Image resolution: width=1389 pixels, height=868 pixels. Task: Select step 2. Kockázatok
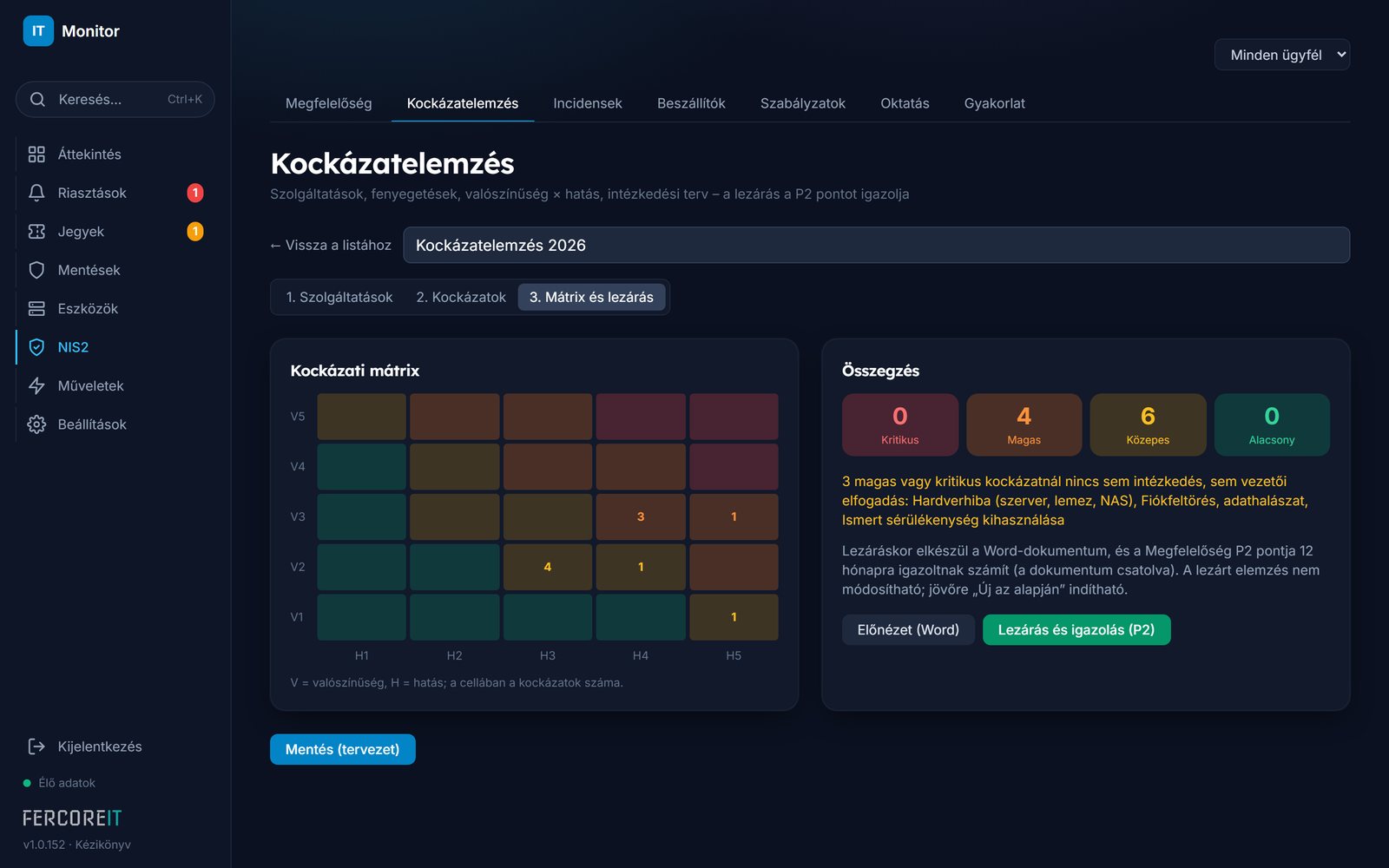[461, 297]
